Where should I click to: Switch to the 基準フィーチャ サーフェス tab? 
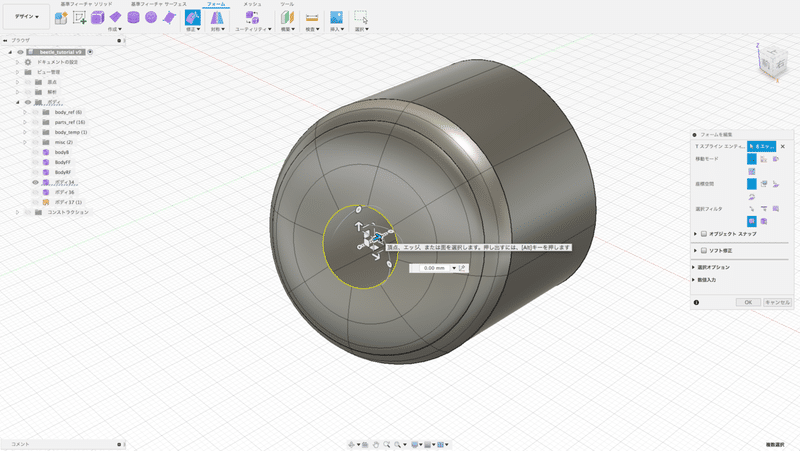click(159, 4)
